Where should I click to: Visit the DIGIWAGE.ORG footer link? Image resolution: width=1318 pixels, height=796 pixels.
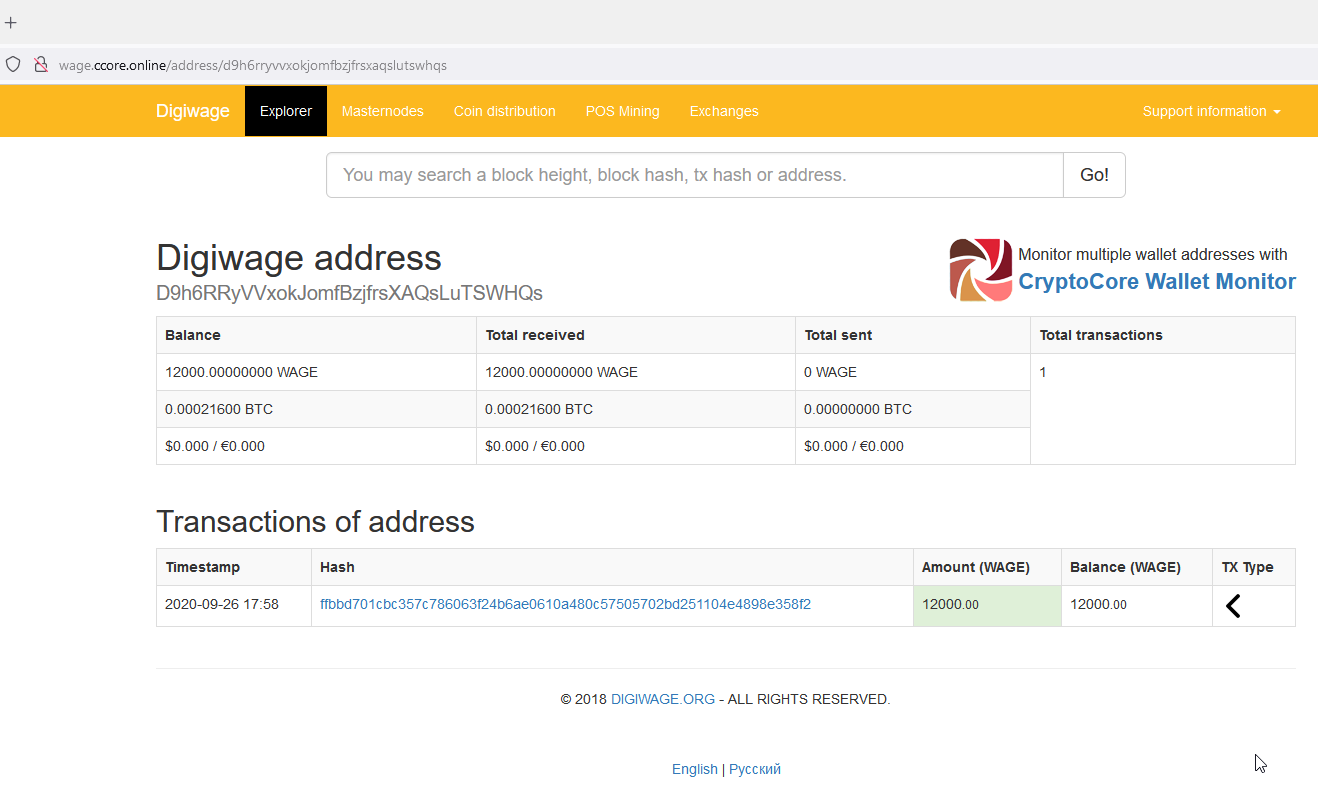click(663, 699)
